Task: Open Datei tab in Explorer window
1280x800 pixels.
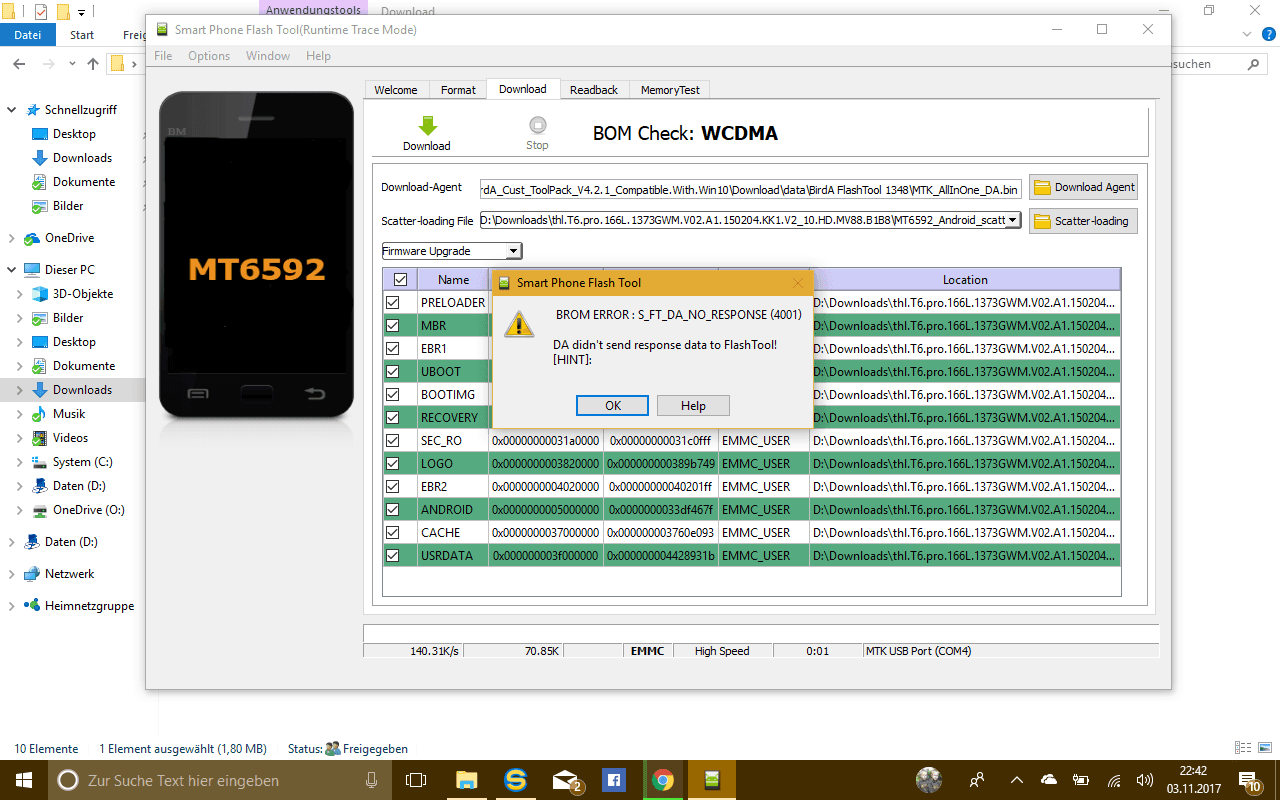Action: 27,35
